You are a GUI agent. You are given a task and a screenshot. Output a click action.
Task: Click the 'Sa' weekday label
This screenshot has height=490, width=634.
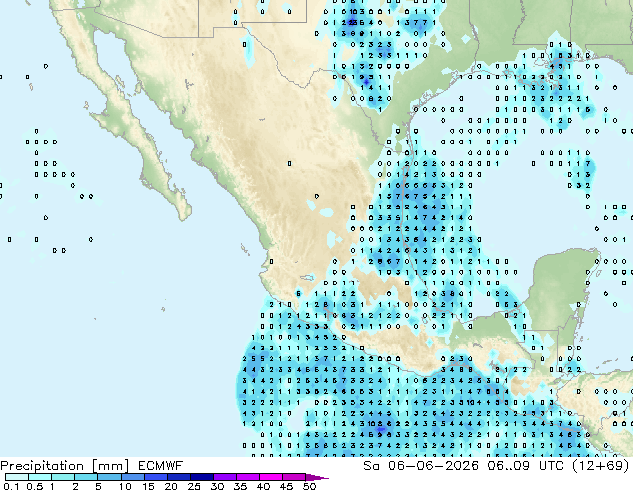click(x=371, y=466)
